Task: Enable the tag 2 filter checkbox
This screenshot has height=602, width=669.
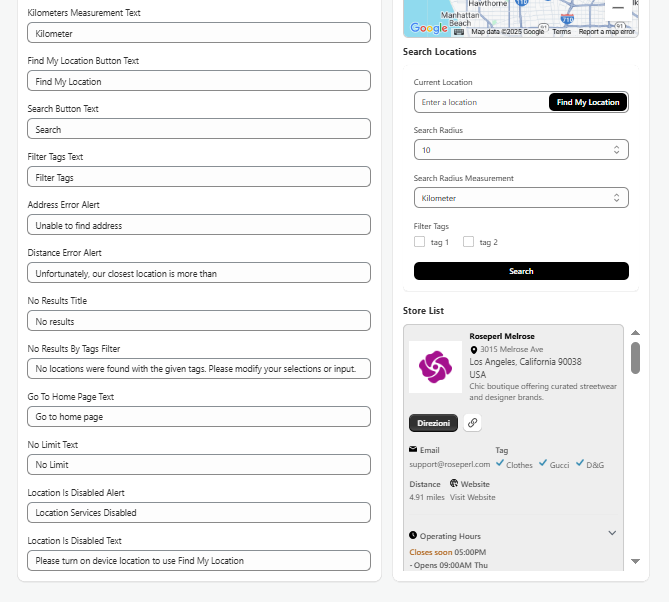Action: pos(469,242)
